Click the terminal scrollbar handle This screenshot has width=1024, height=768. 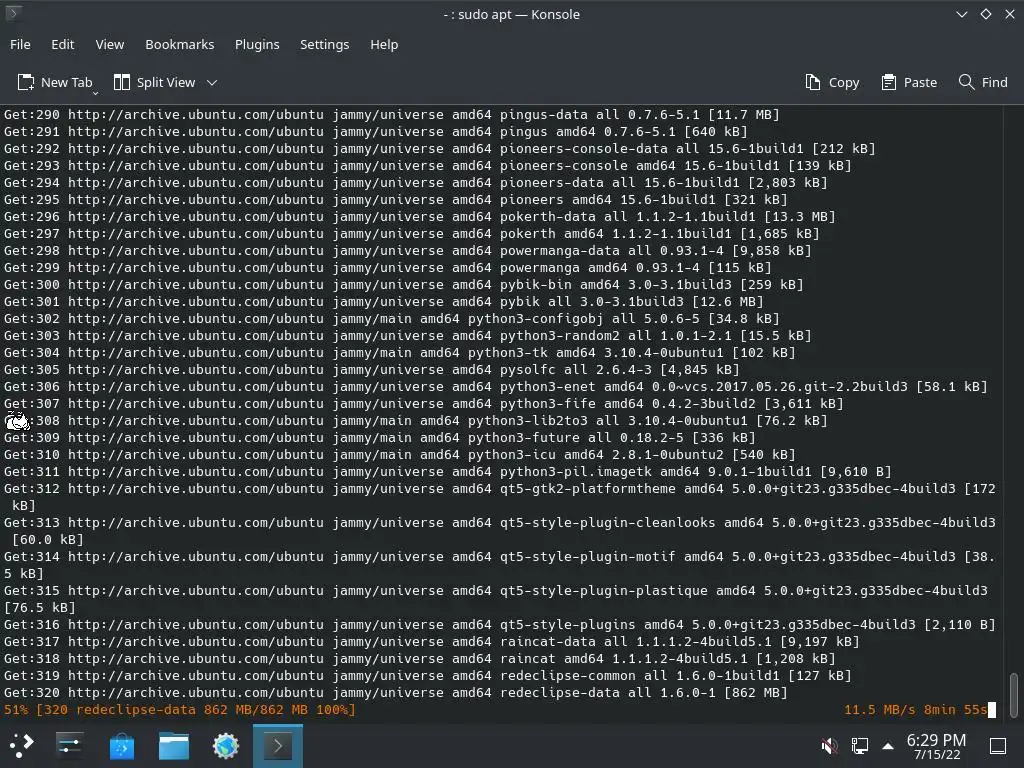1014,695
